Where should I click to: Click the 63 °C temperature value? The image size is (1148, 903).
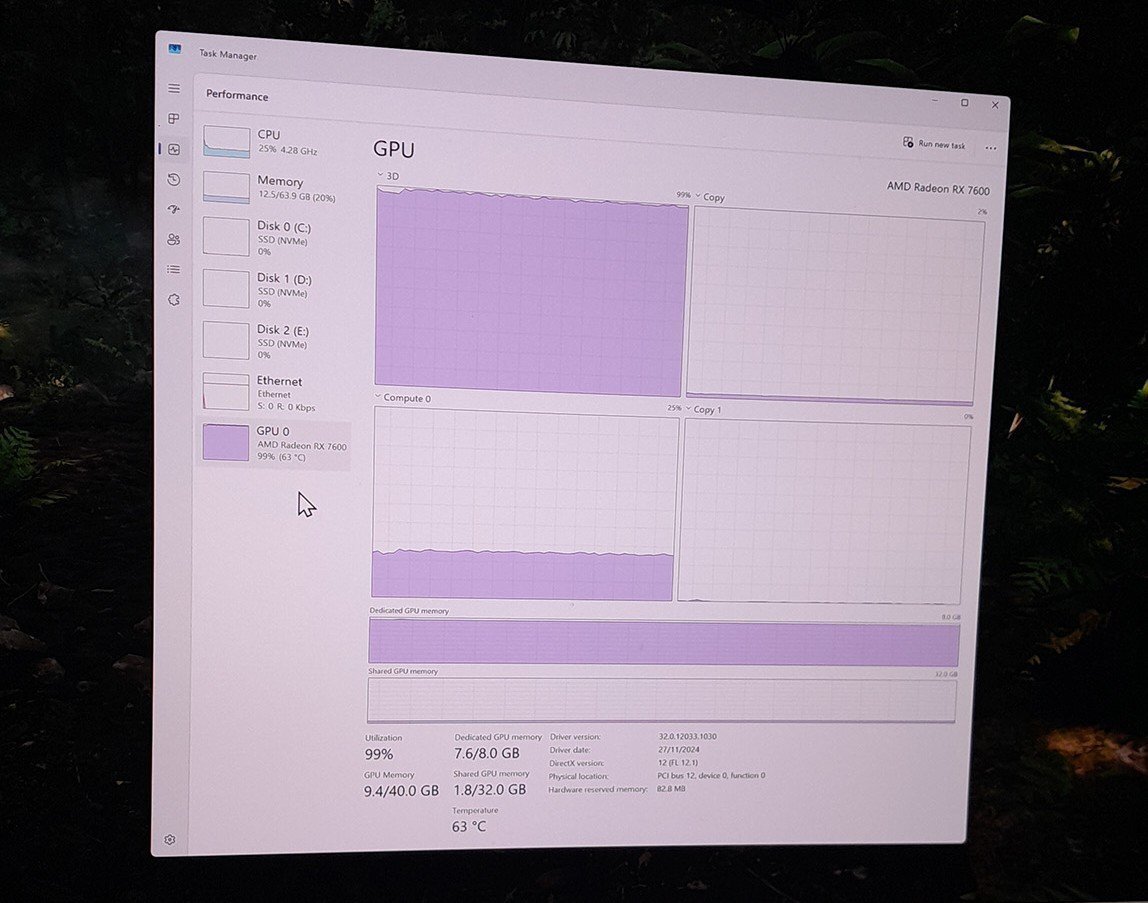[469, 826]
